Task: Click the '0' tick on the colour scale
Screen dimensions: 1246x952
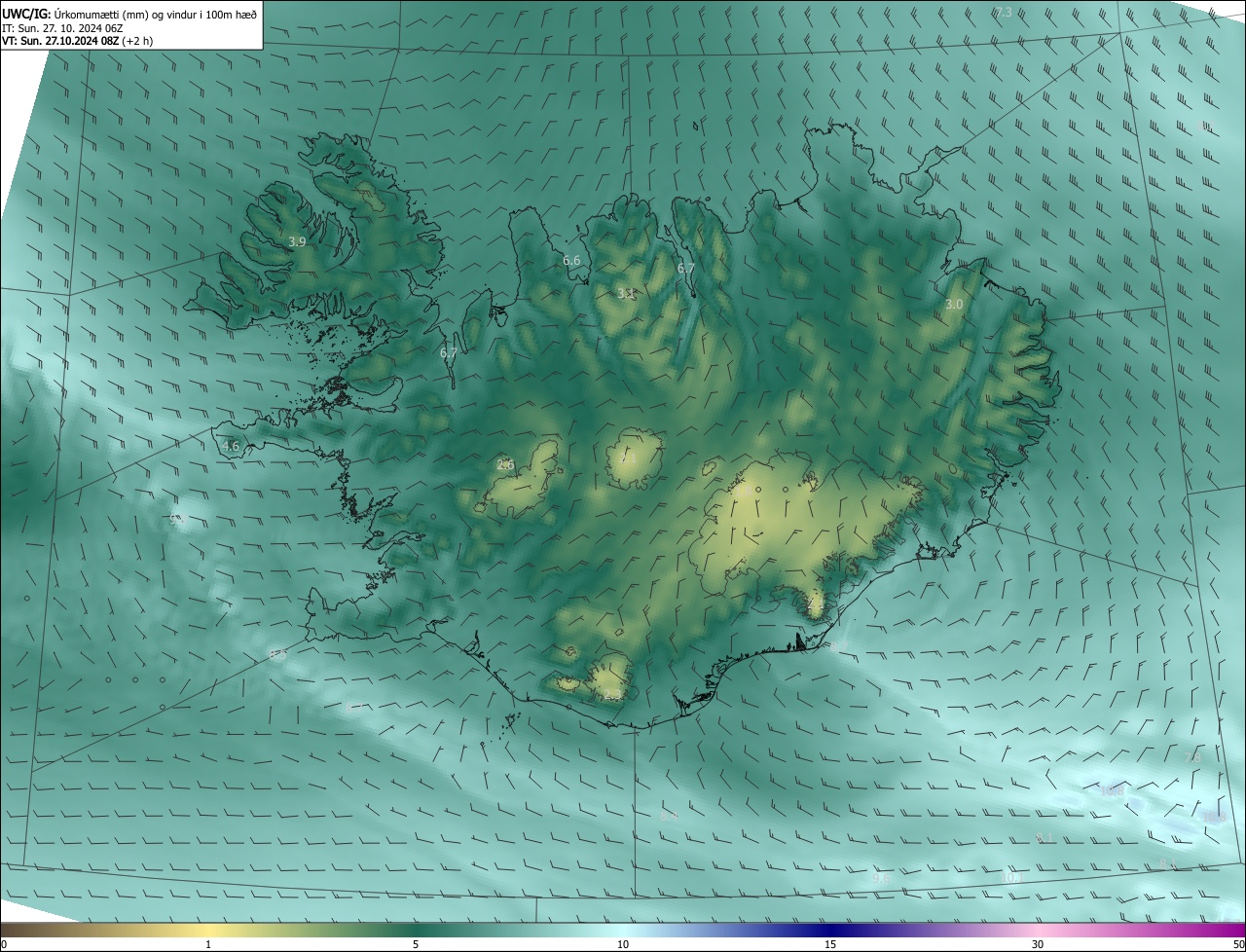Action: pyautogui.click(x=4, y=945)
